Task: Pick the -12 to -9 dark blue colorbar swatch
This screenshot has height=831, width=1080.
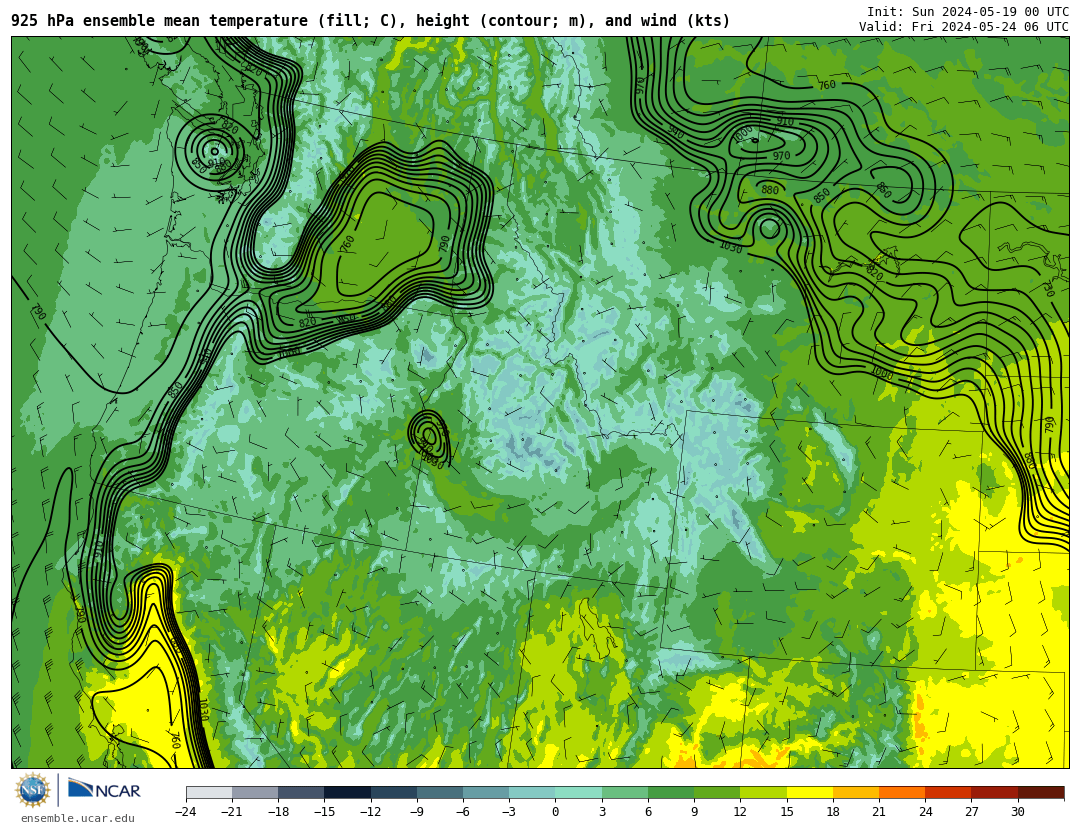Action: point(393,792)
